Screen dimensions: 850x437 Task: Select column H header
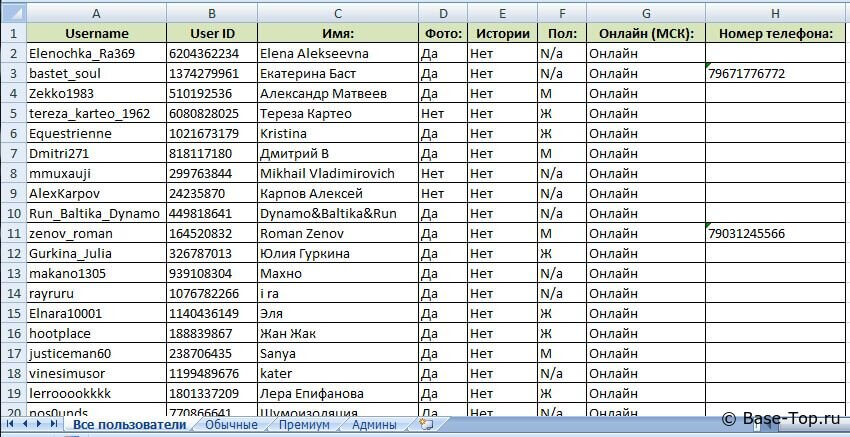pos(776,12)
